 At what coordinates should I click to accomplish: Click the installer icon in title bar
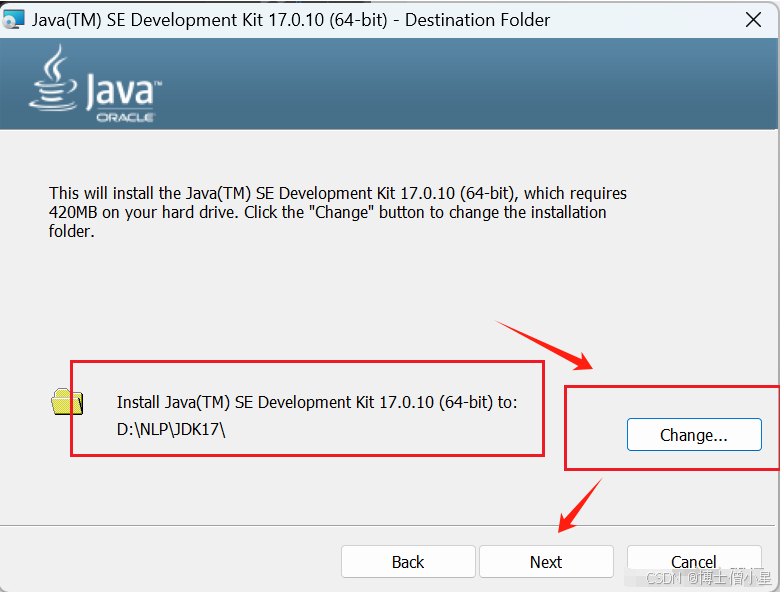[x=13, y=19]
